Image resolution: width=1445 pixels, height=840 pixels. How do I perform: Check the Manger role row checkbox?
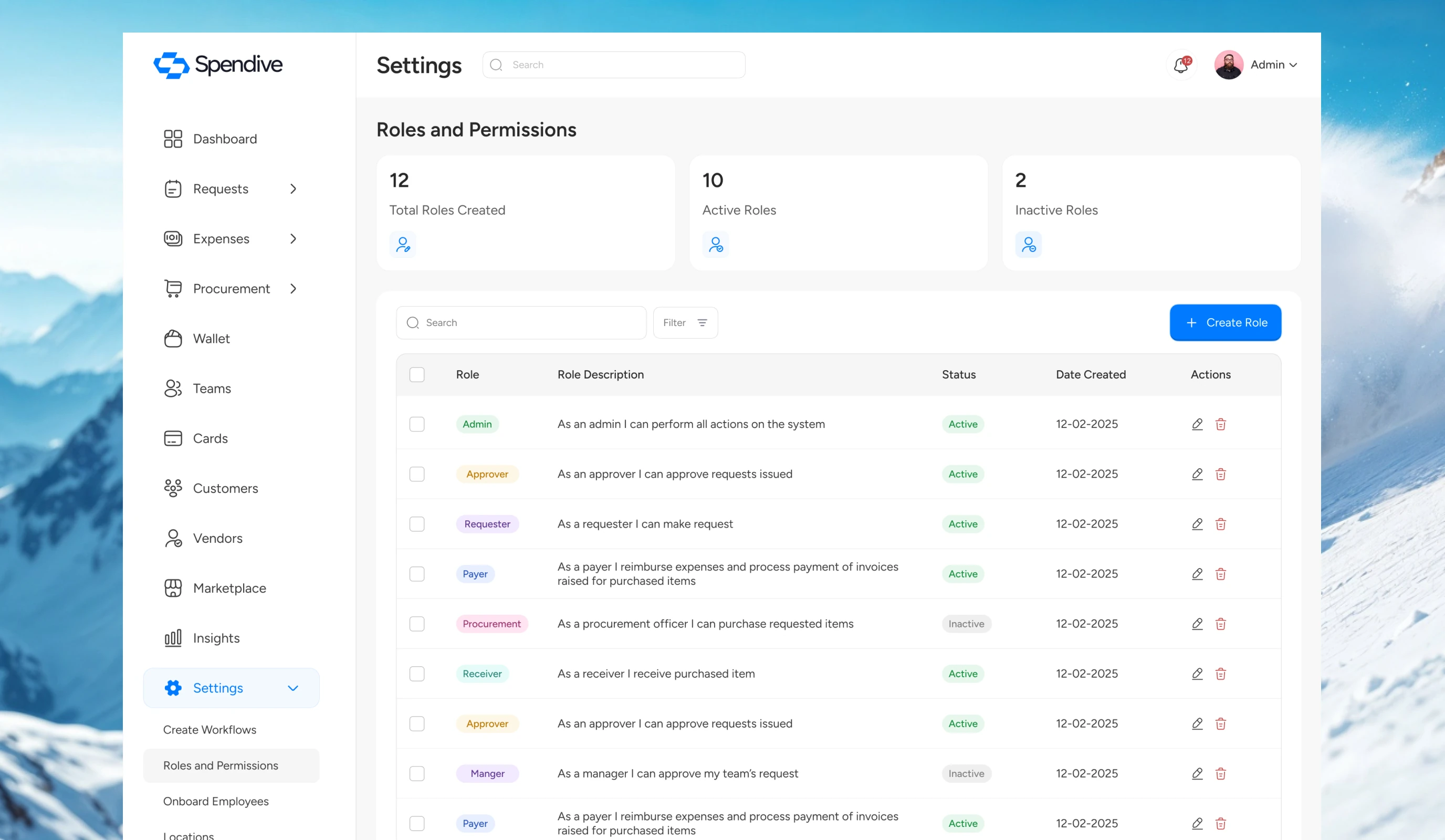(x=417, y=773)
